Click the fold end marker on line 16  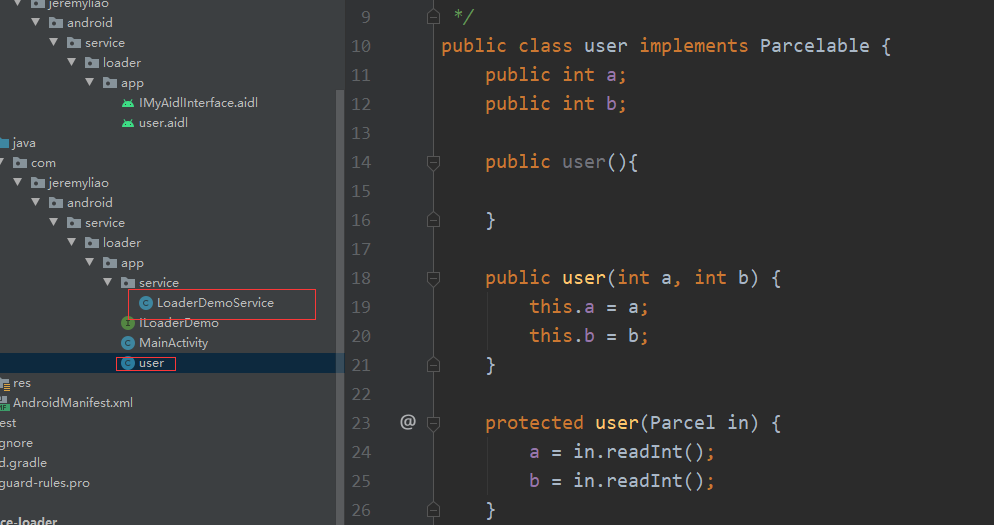point(434,220)
